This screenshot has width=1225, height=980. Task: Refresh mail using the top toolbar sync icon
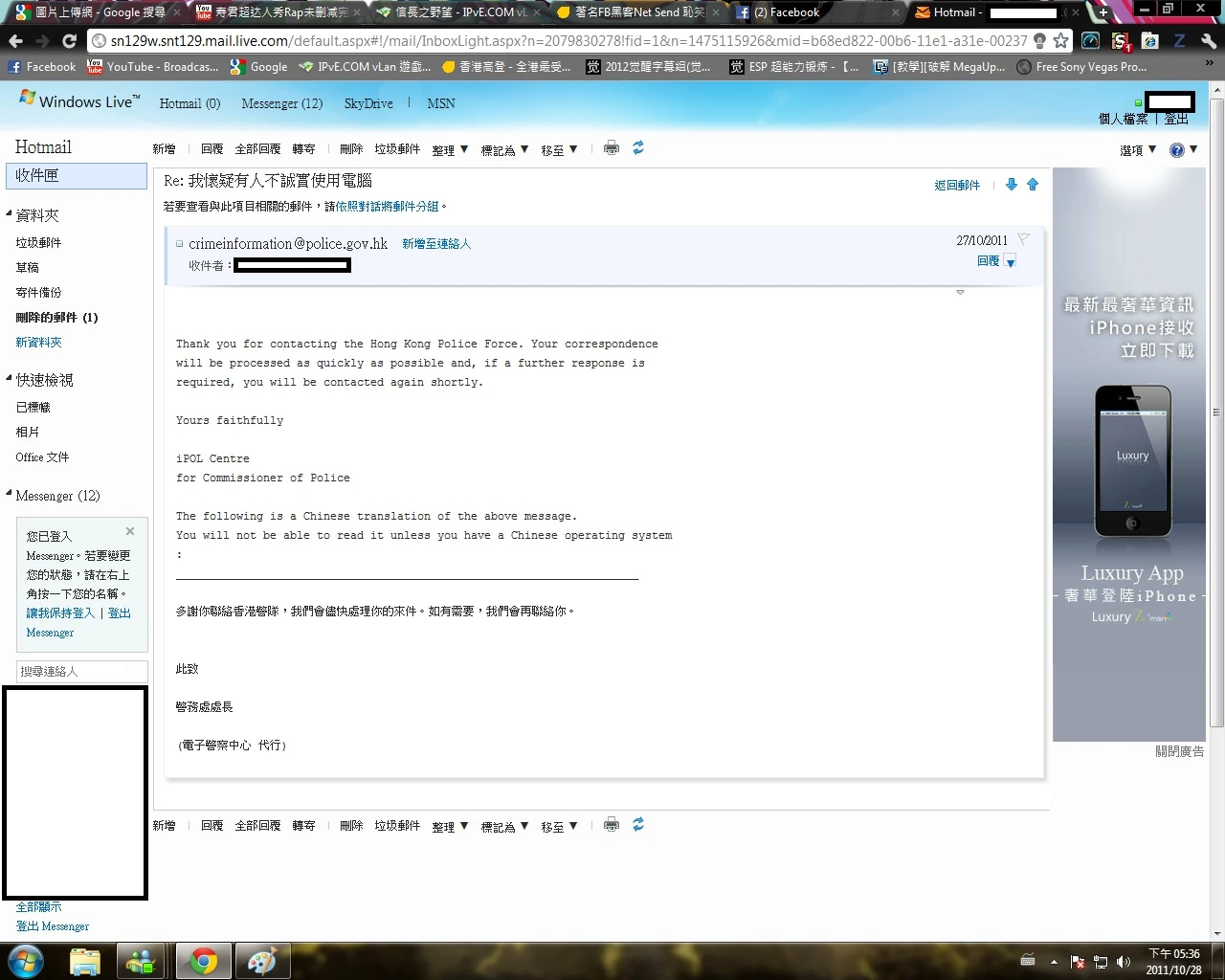638,148
